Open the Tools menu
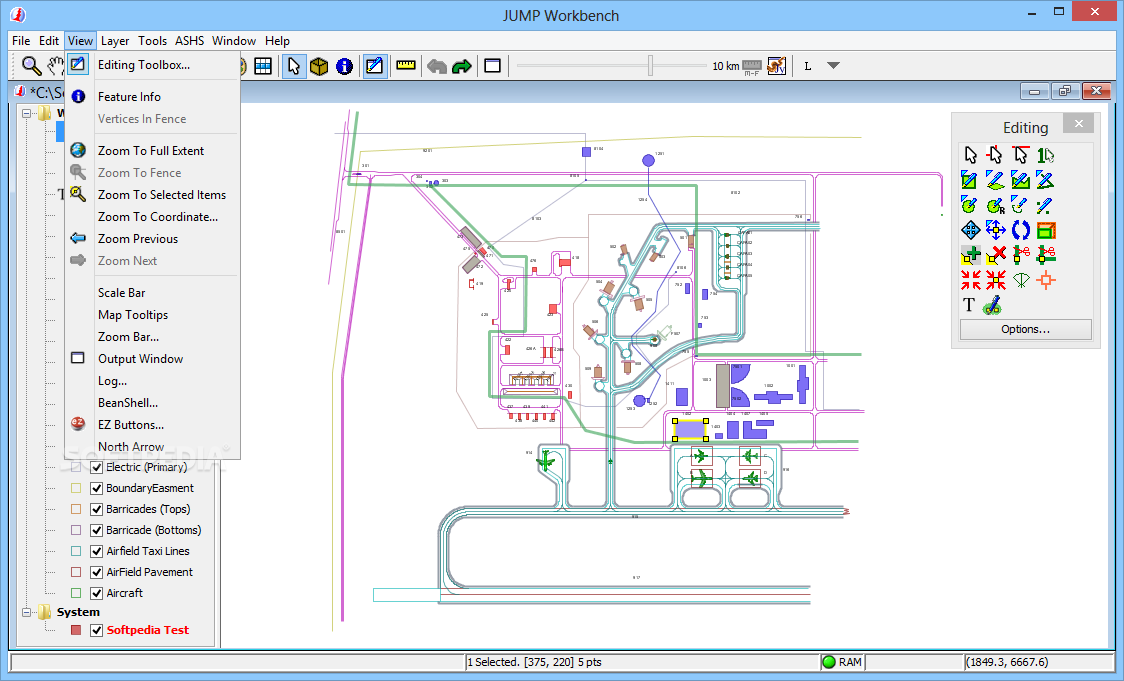Screen dimensions: 1124x681 (152, 41)
